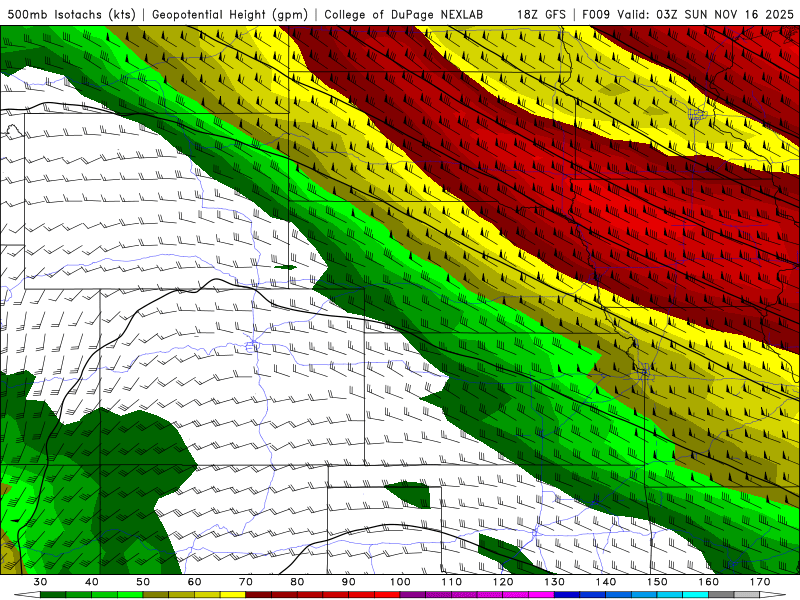Click the legend label '30'
This screenshot has height=600, width=800.
[40, 582]
